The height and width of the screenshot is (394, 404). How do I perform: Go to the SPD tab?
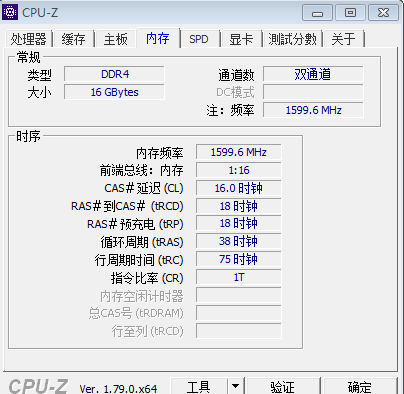coord(199,39)
